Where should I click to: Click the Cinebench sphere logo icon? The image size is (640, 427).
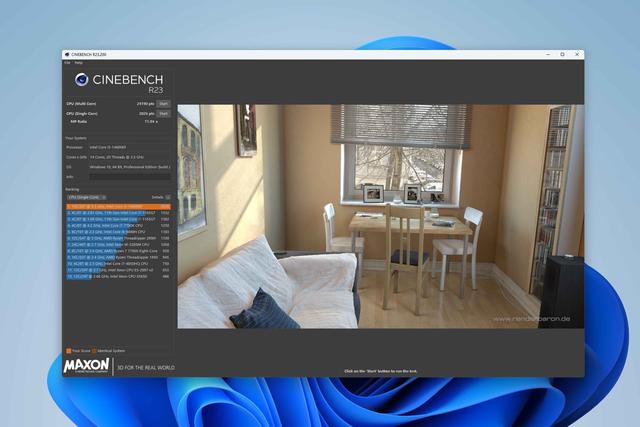[81, 80]
